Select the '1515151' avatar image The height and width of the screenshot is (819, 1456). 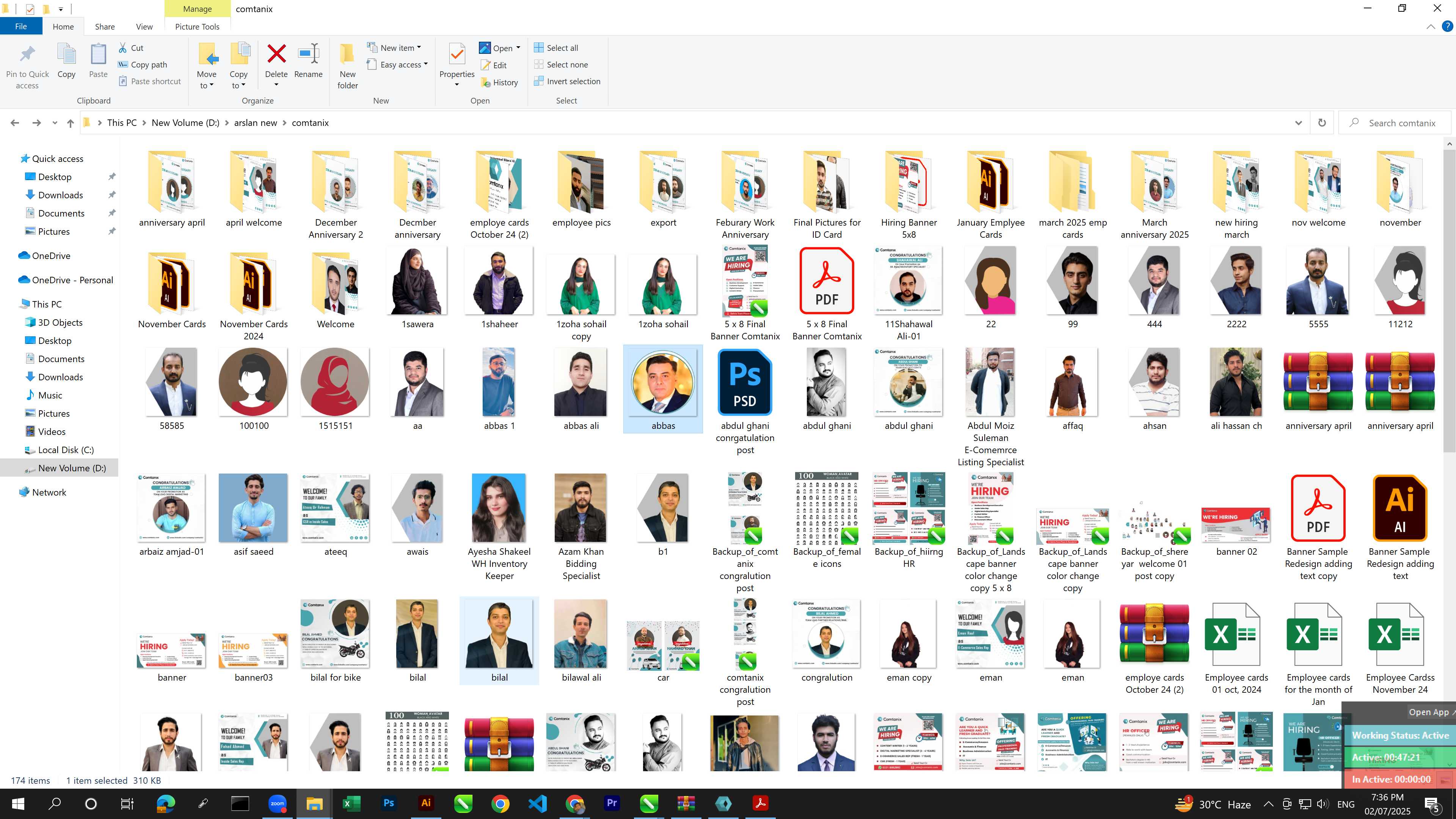335,389
